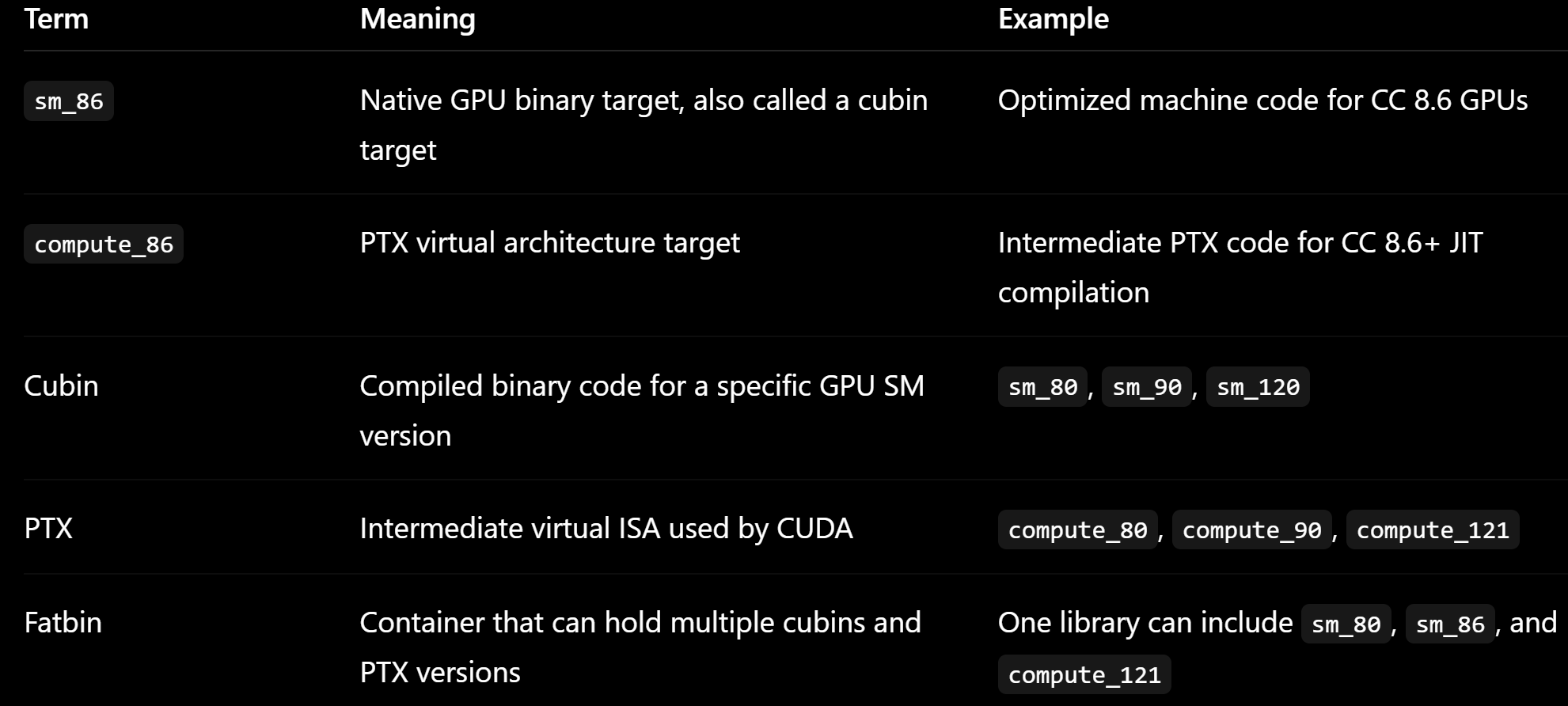Screen dimensions: 1568x706
Task: Select the sm_86 chip in the Fatbin row
Action: 1450,624
